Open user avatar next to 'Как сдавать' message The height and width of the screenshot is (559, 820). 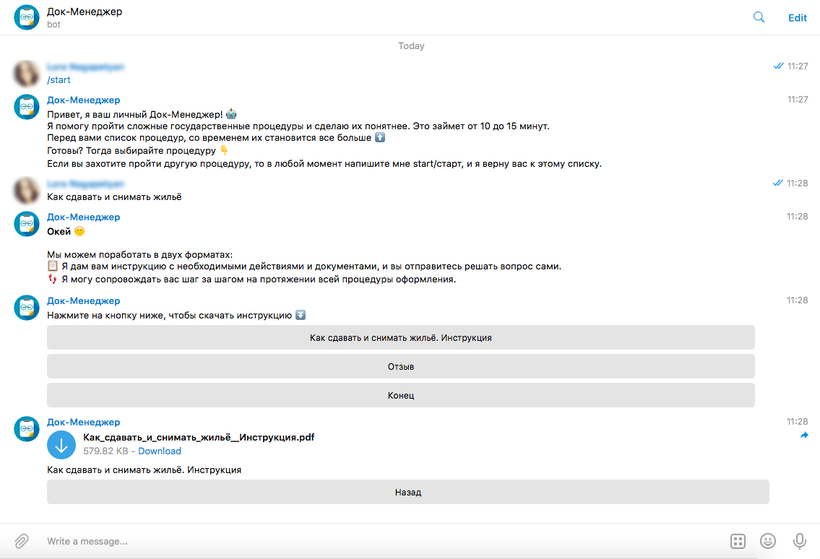(x=27, y=190)
